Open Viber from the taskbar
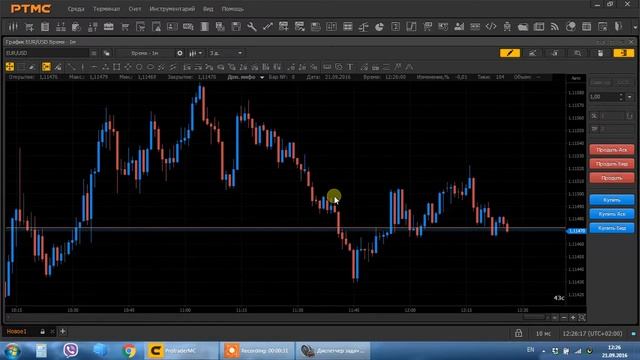640x360 pixels. pyautogui.click(x=71, y=350)
